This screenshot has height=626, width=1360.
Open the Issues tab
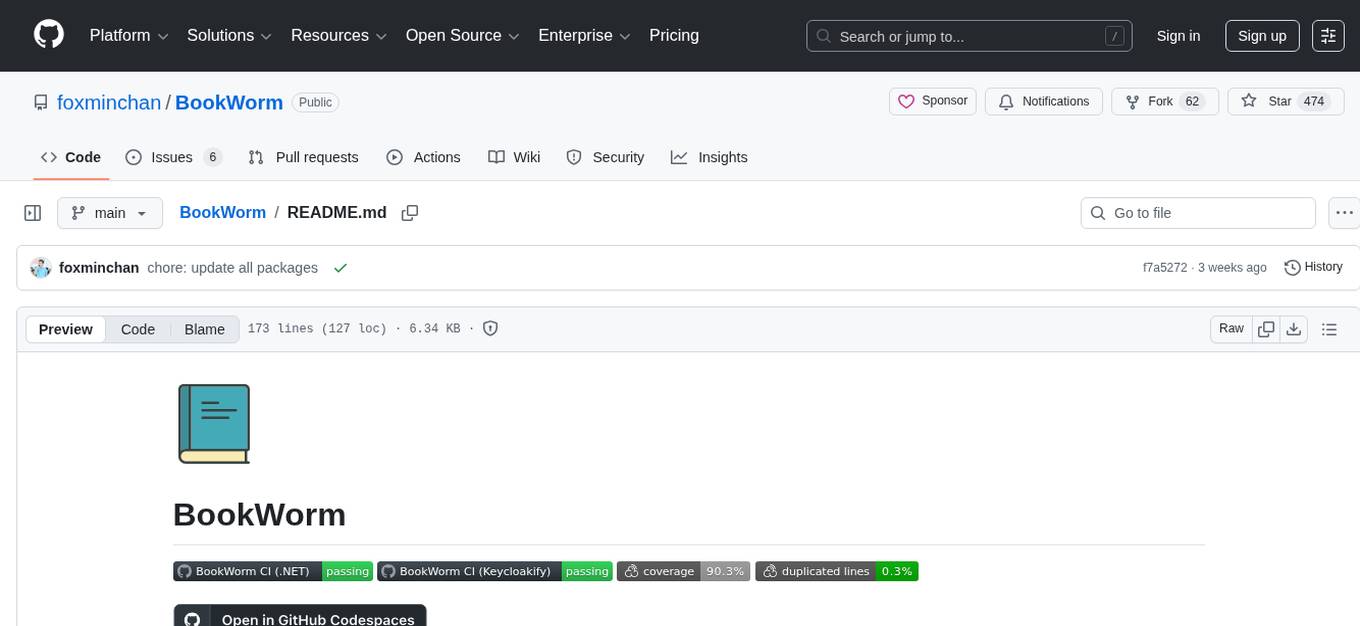pos(173,157)
